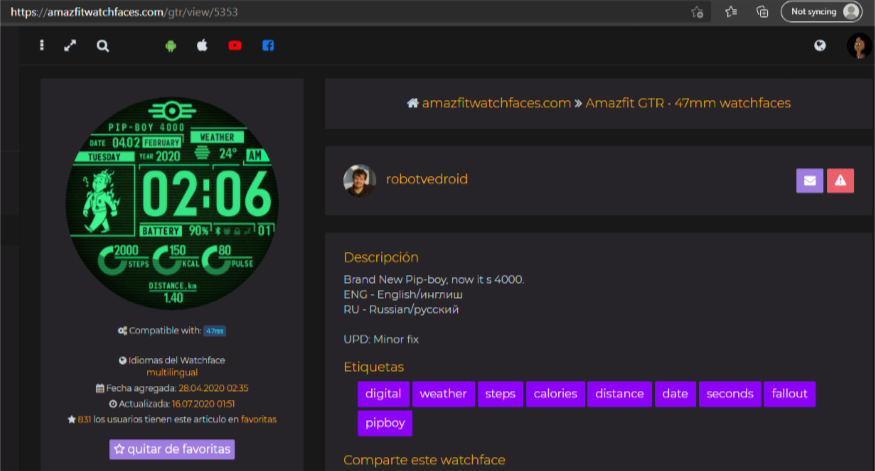Viewport: 875px width, 471px height.
Task: Select the seconds tag
Action: tap(730, 394)
